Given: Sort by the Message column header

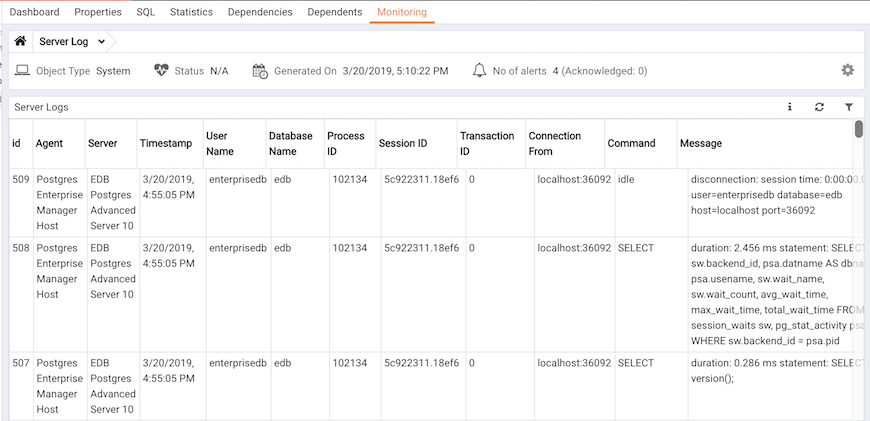Looking at the screenshot, I should [x=765, y=143].
